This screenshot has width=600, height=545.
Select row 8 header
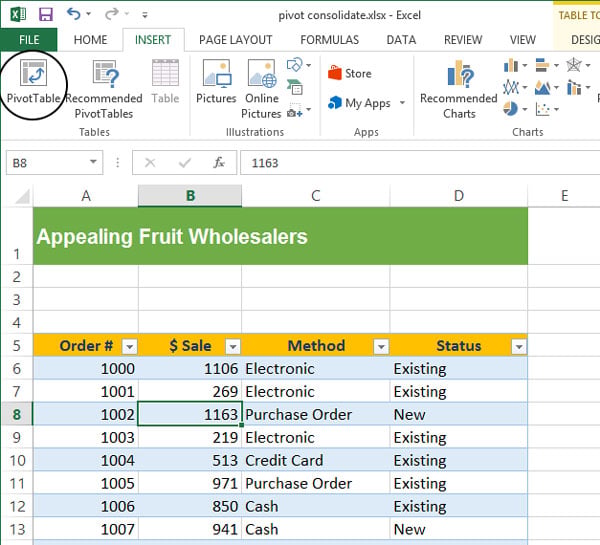[x=17, y=414]
